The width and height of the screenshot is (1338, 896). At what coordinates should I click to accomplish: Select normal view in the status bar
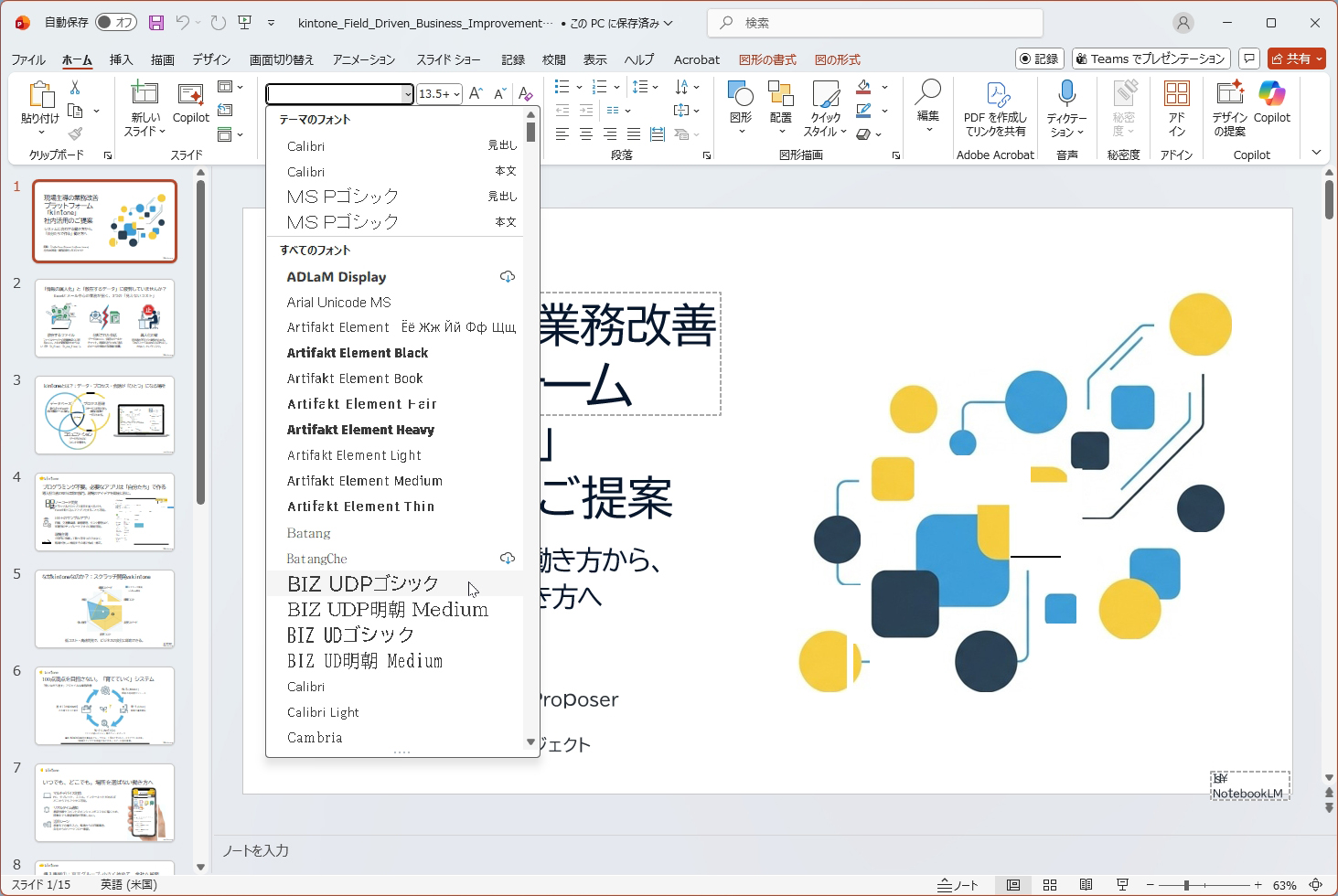pos(1013,885)
